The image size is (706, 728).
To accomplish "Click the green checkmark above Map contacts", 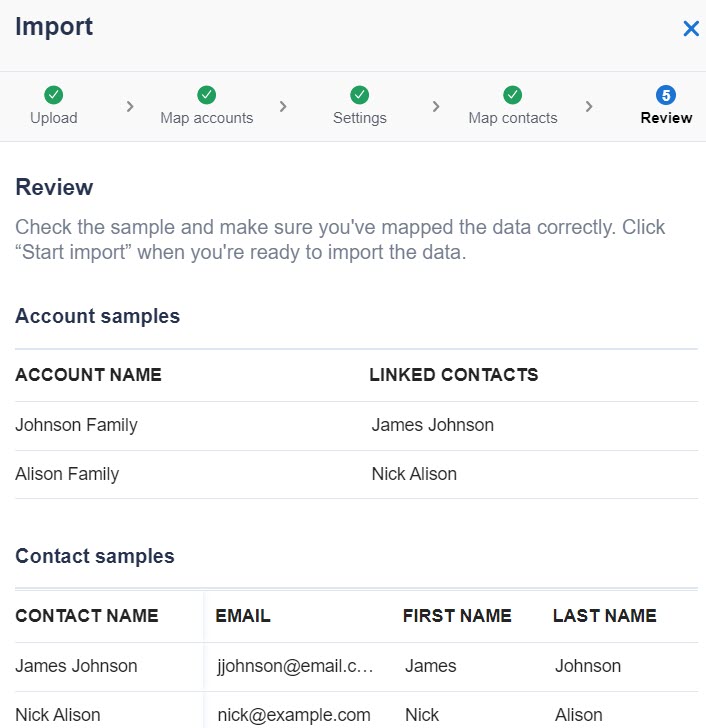I will (x=513, y=95).
